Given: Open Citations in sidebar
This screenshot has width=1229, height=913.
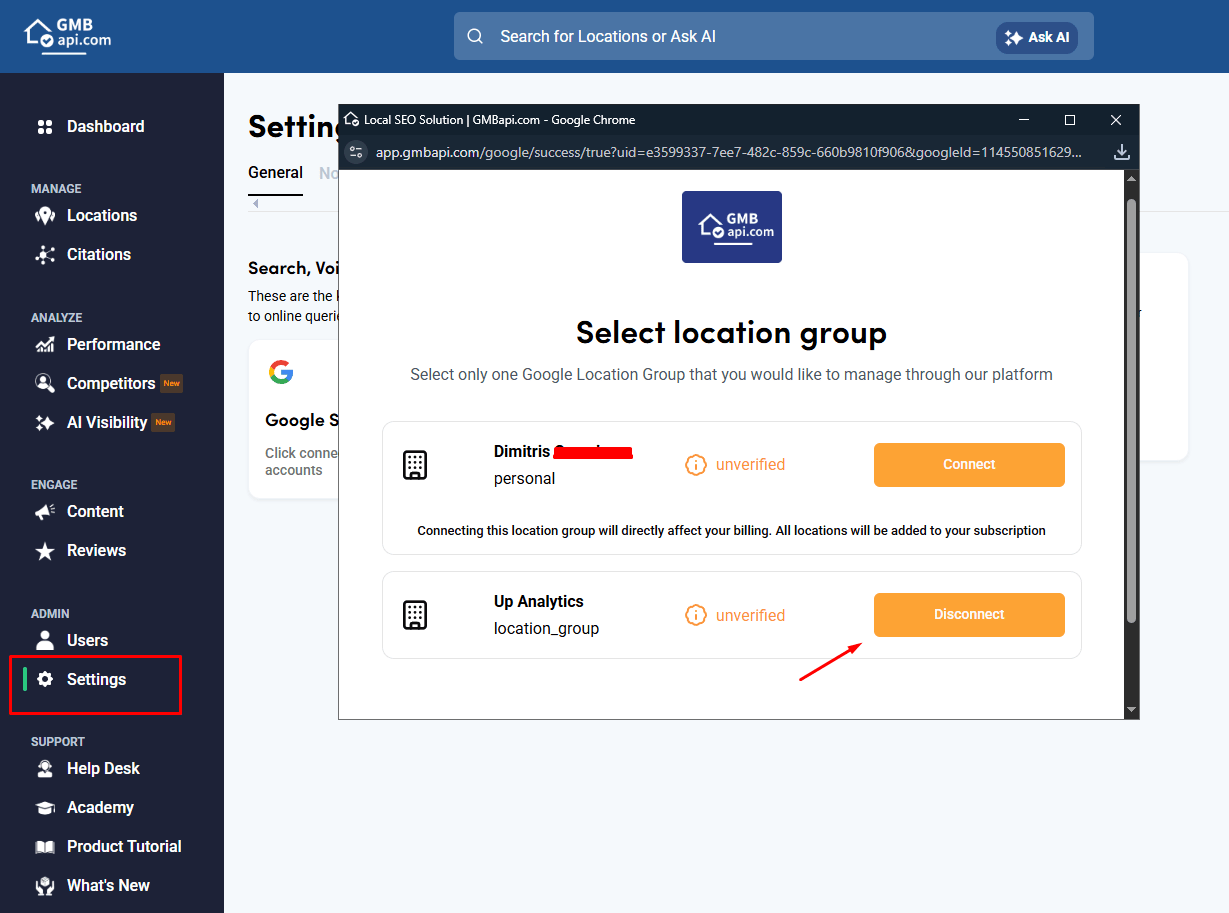Looking at the screenshot, I should 99,255.
